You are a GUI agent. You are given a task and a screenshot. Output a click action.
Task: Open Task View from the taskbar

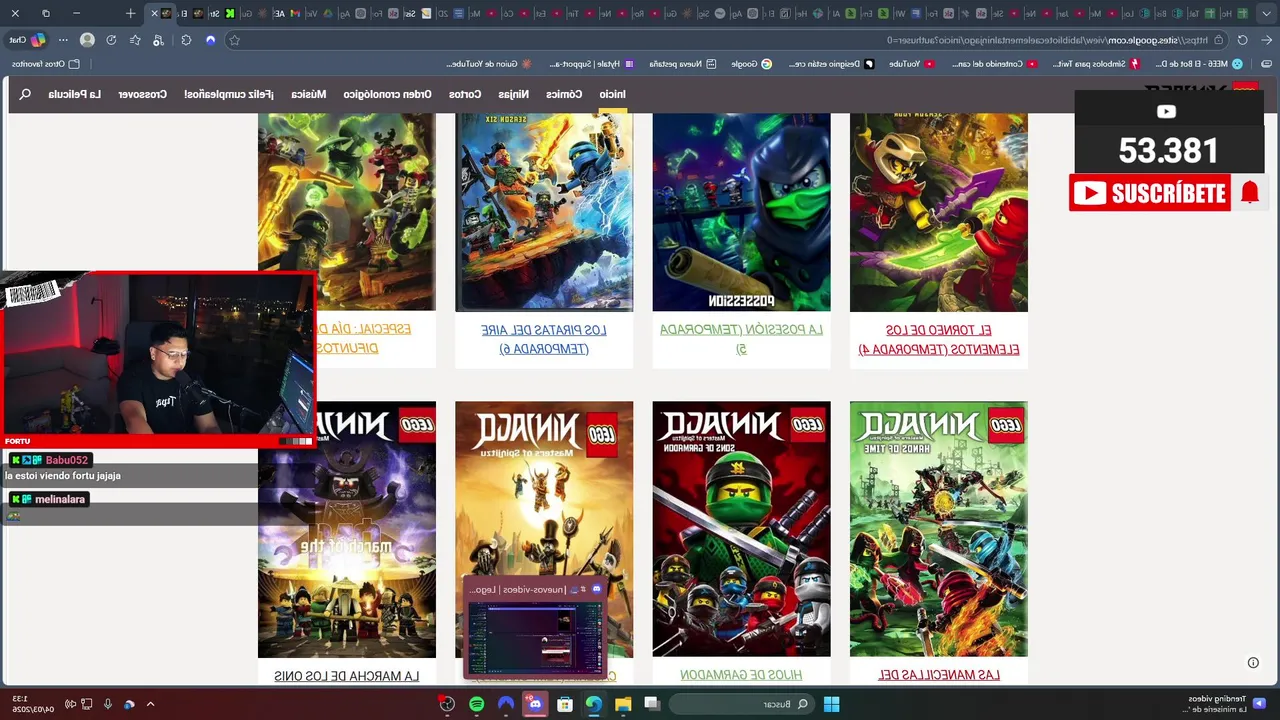pos(652,704)
